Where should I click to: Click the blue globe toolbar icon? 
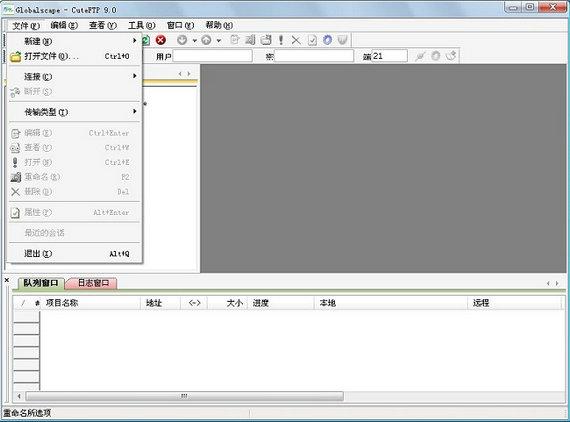[x=327, y=40]
